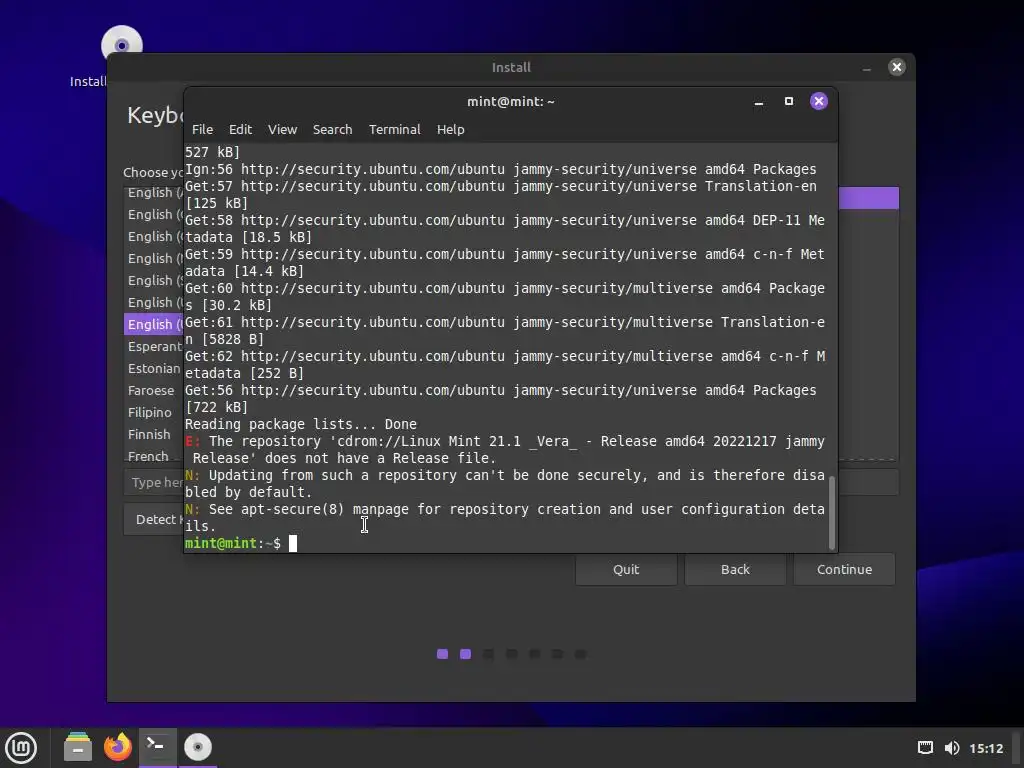This screenshot has width=1024, height=768.
Task: Click the show desktop strip beside the clock
Action: click(x=1018, y=748)
